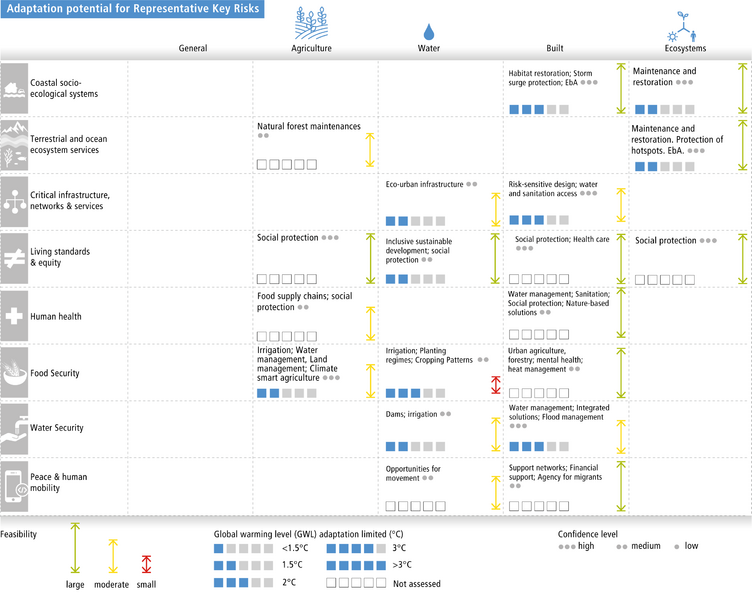
Task: Click Maintenance and restoration. Protection of hotspots text
Action: [677, 140]
